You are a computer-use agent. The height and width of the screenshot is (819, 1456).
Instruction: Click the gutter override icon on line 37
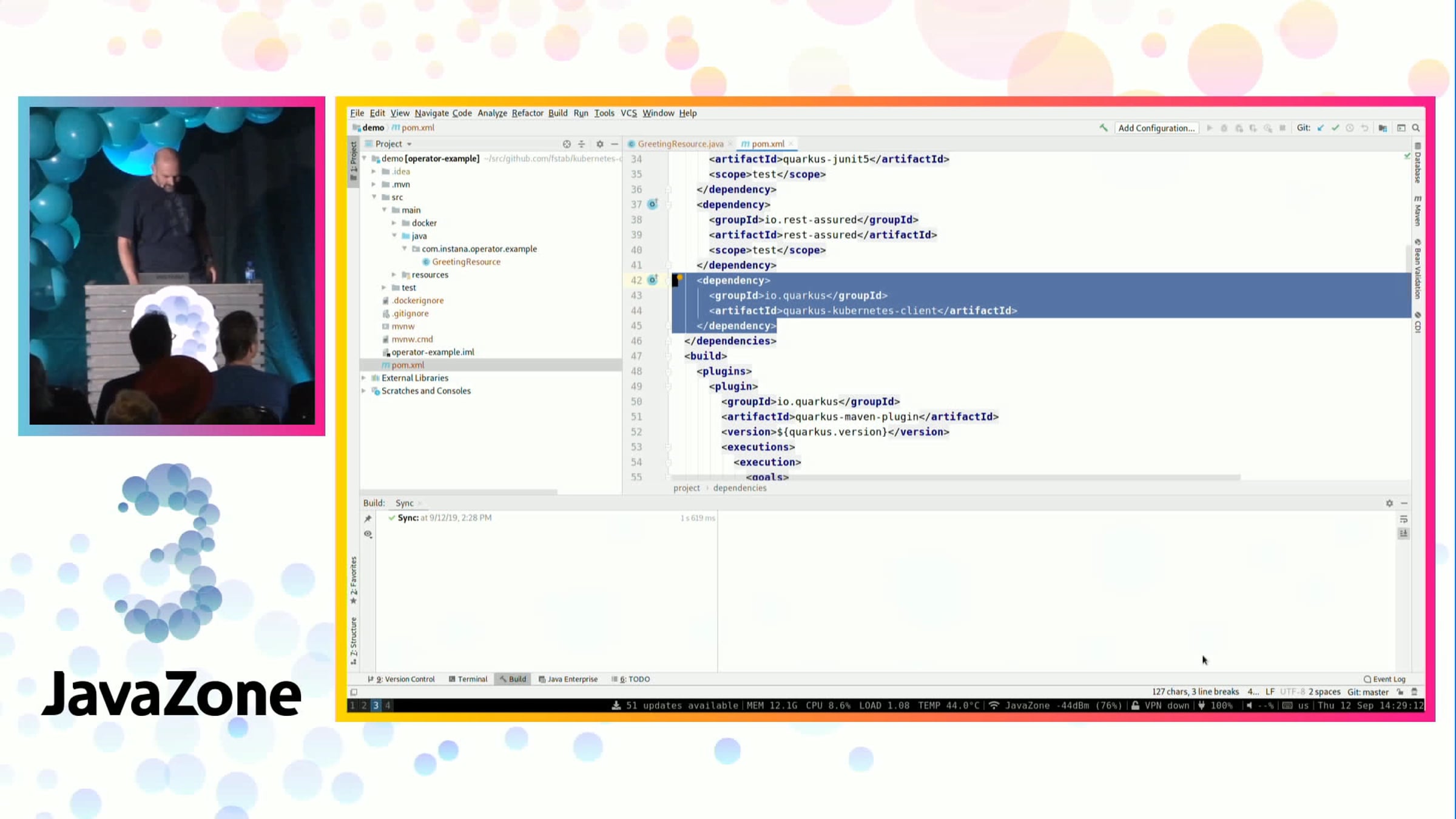click(653, 204)
